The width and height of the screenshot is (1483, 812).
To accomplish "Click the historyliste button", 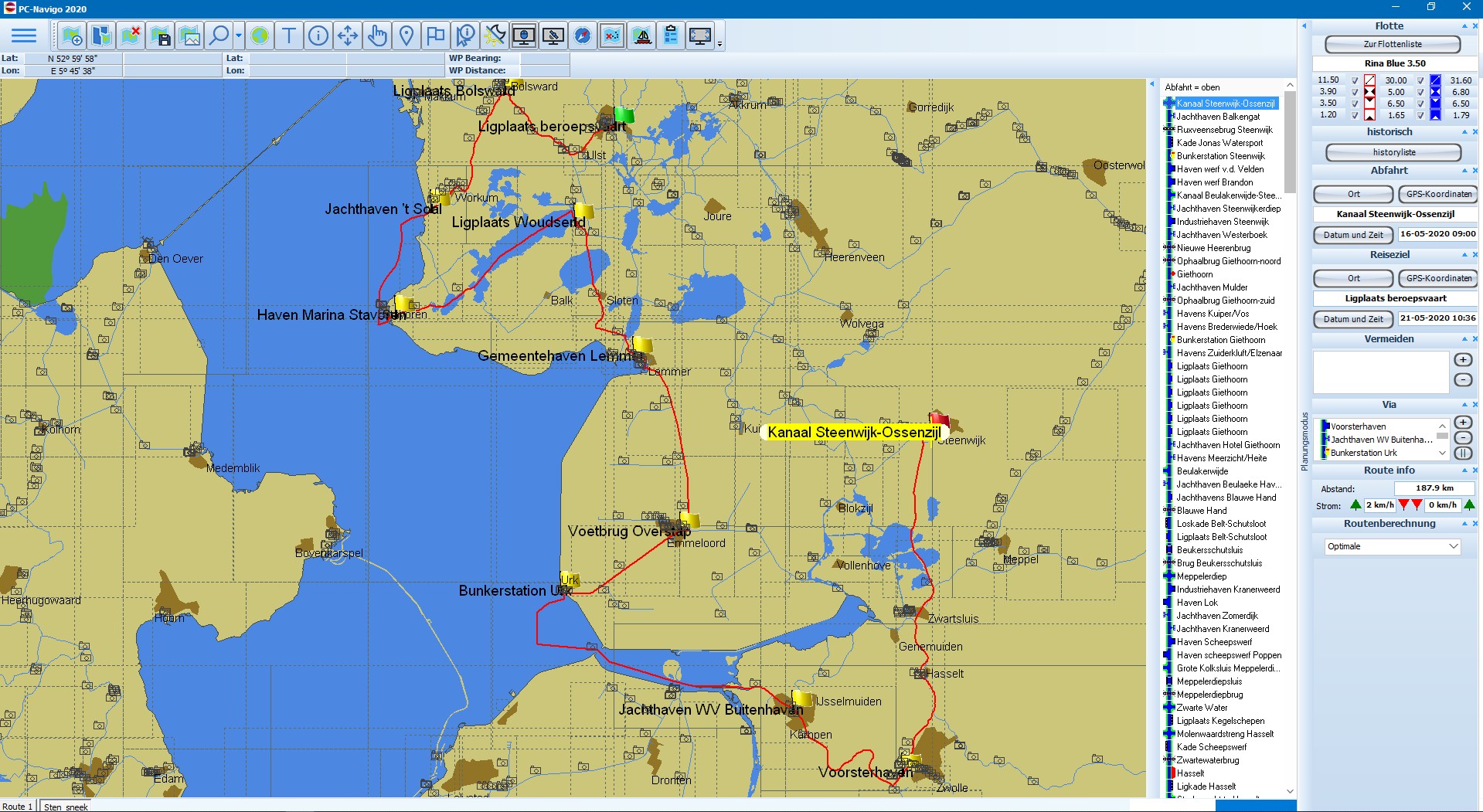I will pos(1393,153).
